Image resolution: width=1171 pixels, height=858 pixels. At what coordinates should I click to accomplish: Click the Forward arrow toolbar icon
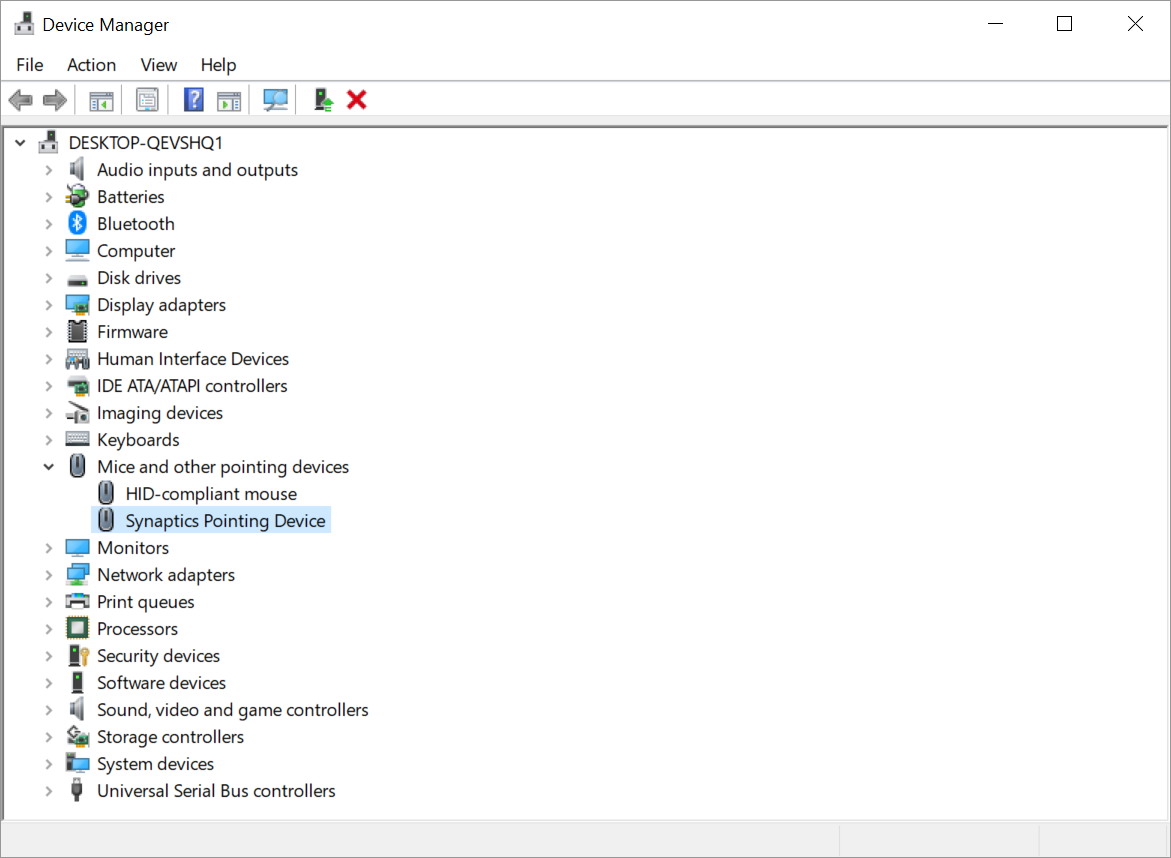coord(55,99)
